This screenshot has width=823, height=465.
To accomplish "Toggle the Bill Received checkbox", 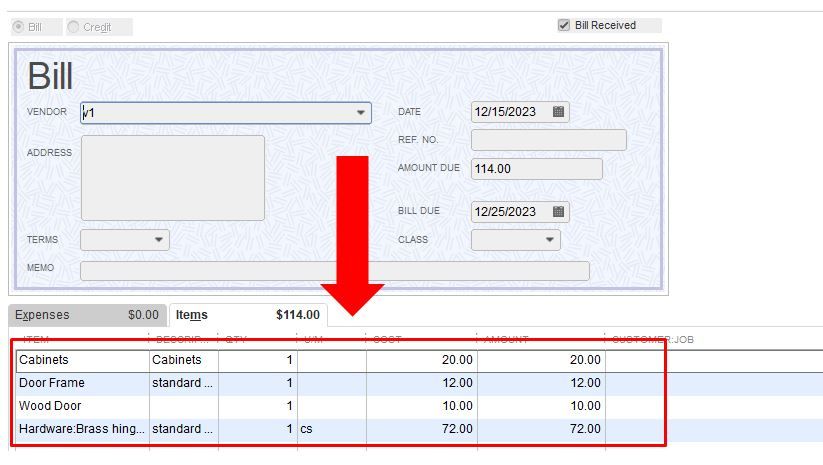I will pos(564,25).
